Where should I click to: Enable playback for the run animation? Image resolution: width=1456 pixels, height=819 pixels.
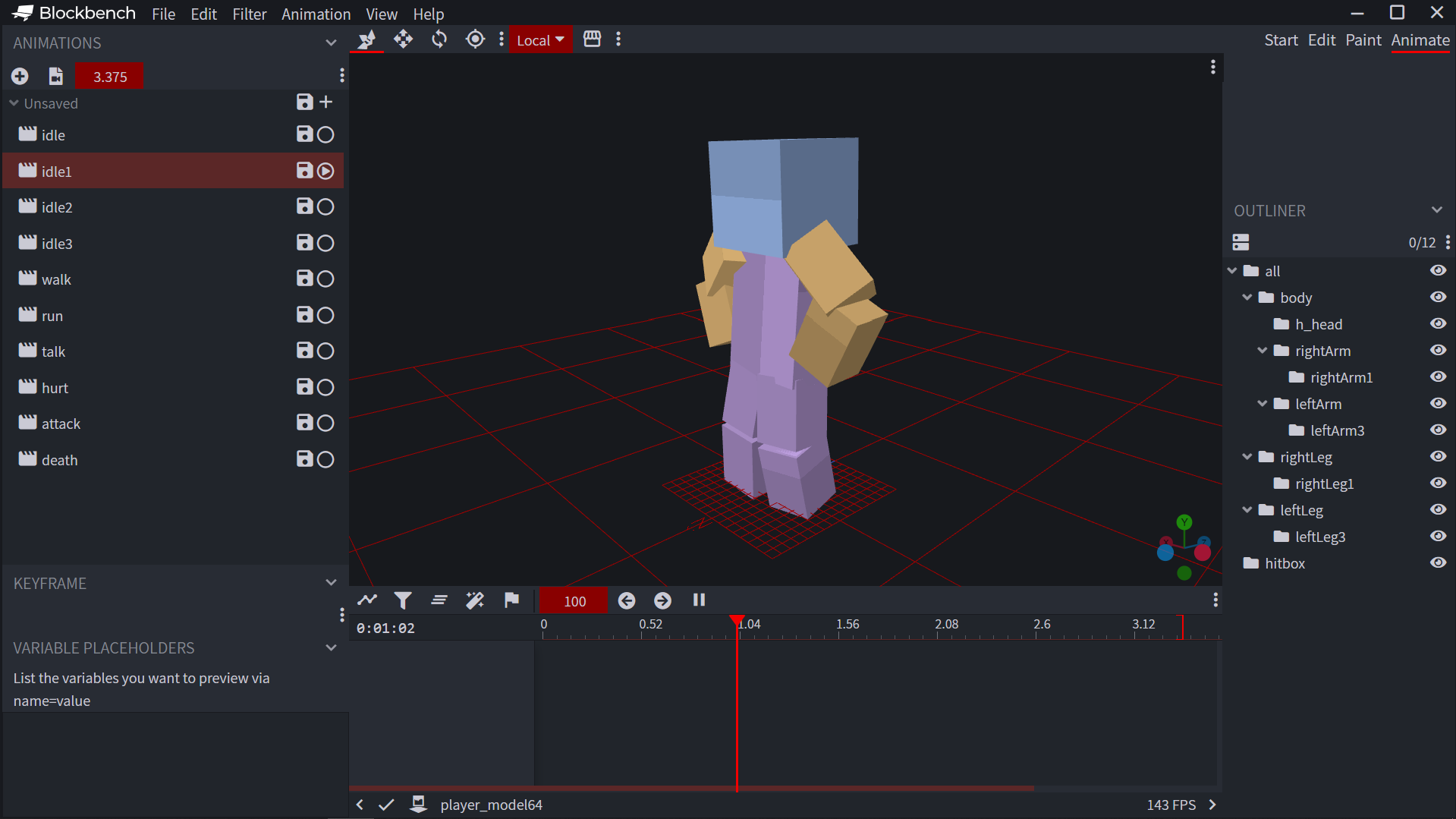click(x=325, y=315)
